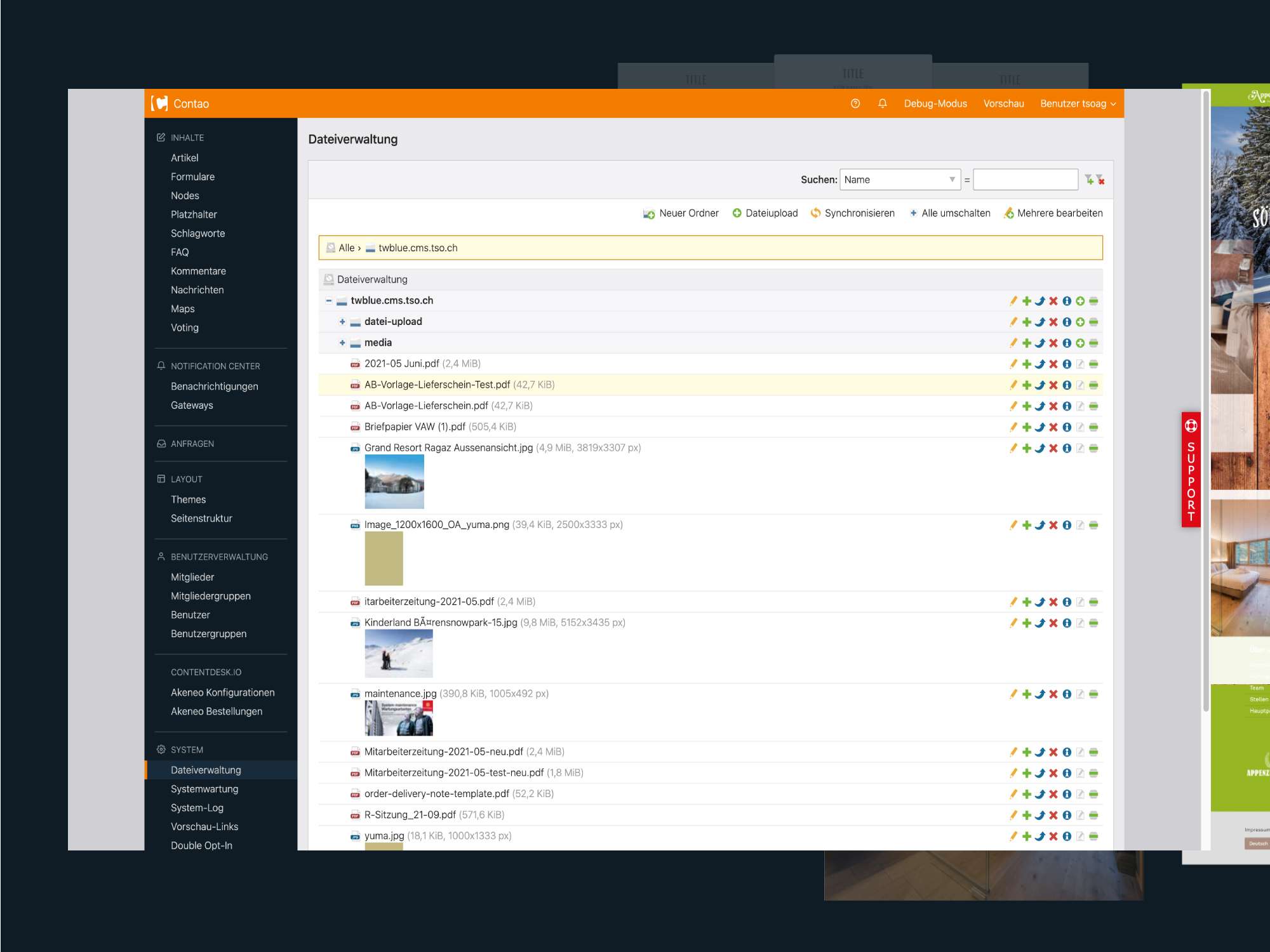The height and width of the screenshot is (952, 1270).
Task: Expand the datei-upload folder
Action: pos(342,322)
